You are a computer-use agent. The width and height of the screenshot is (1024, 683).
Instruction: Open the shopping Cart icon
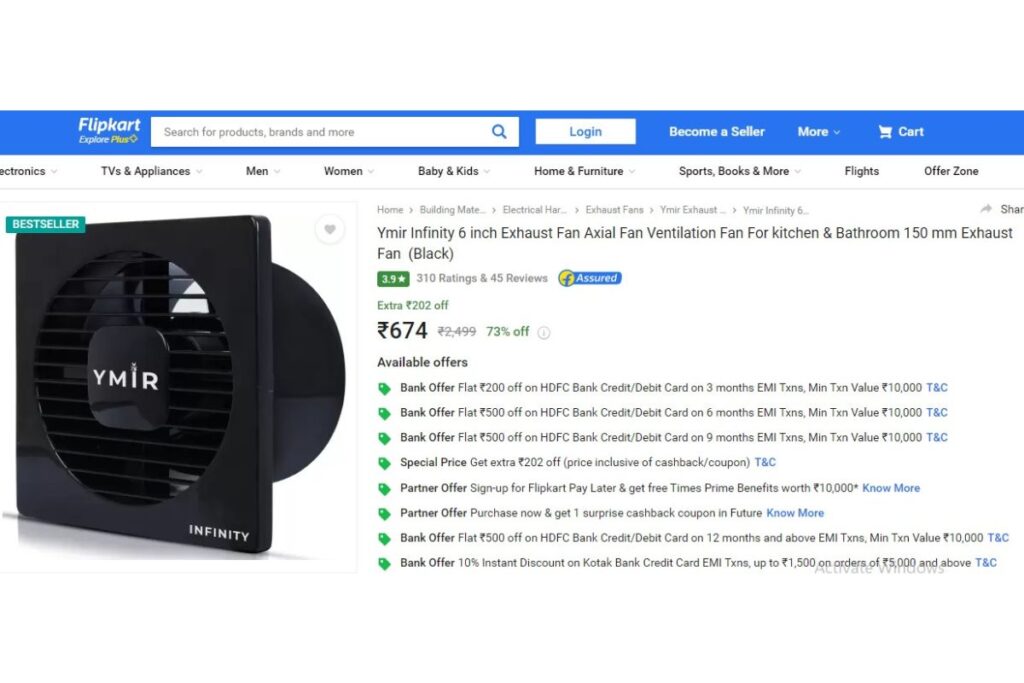885,132
